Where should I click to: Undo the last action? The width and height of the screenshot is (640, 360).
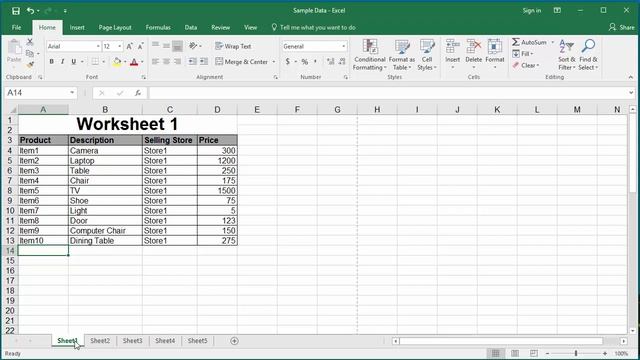(x=30, y=11)
